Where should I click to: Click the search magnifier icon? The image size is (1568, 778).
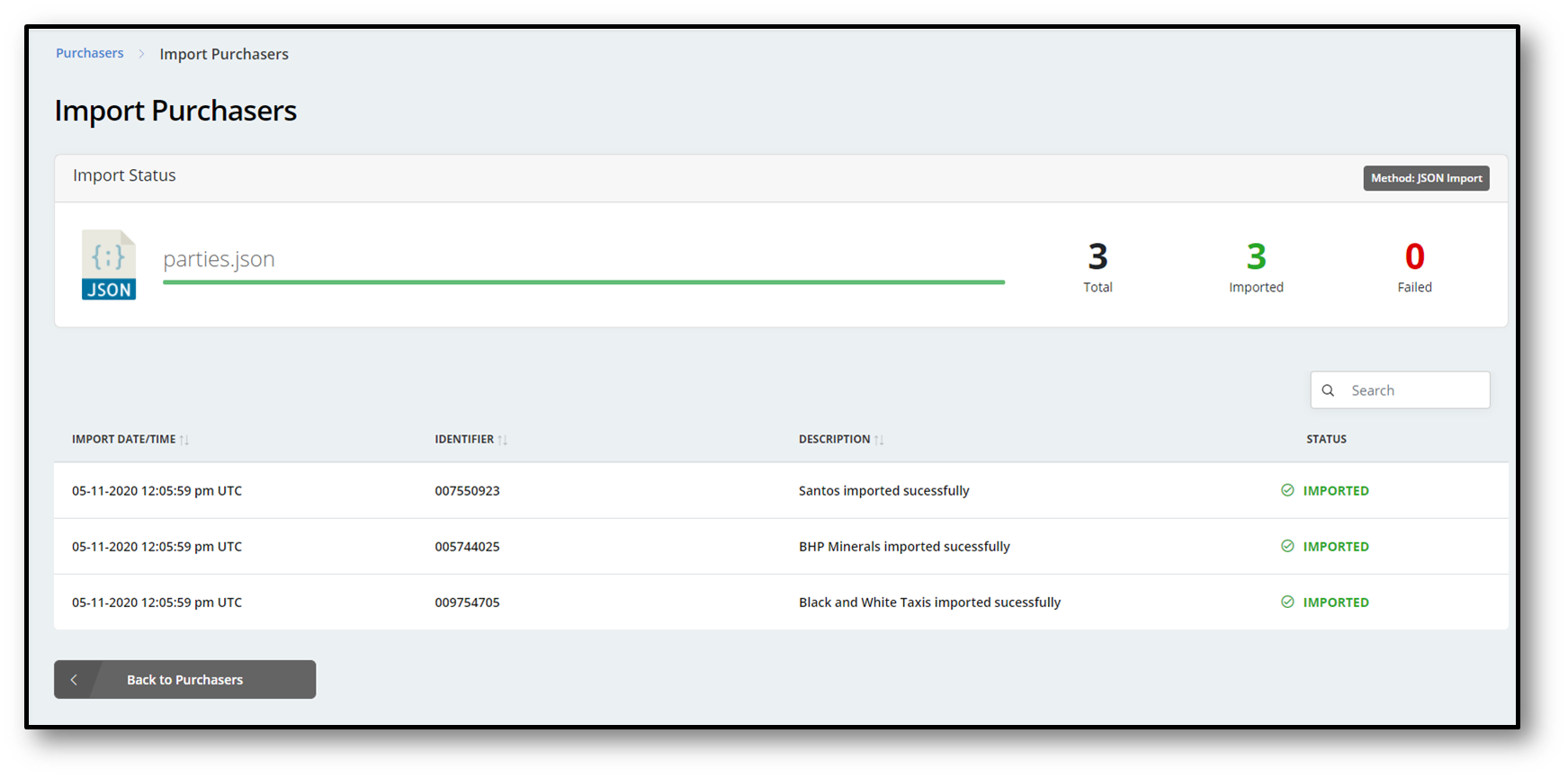pos(1328,390)
